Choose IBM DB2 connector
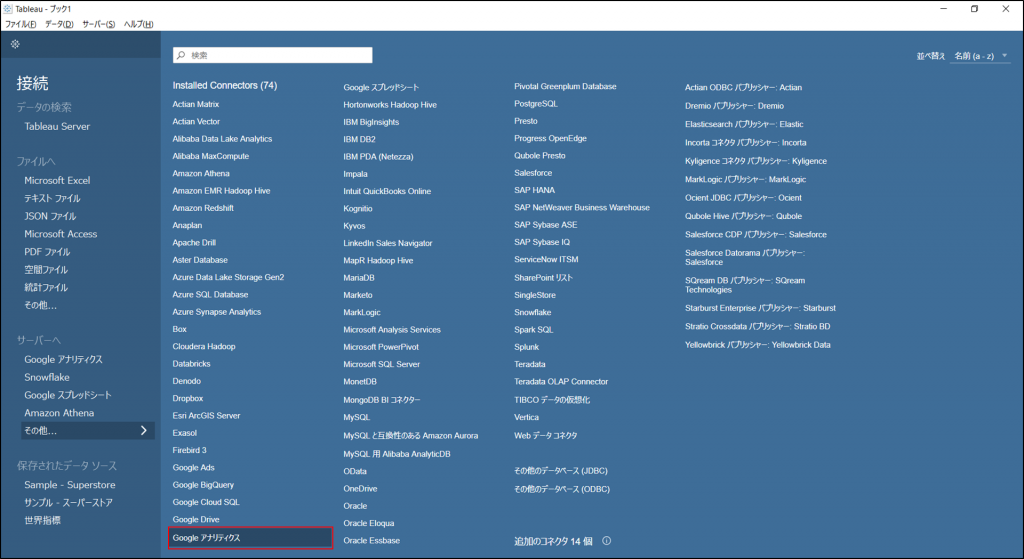The image size is (1024, 559). (x=359, y=140)
